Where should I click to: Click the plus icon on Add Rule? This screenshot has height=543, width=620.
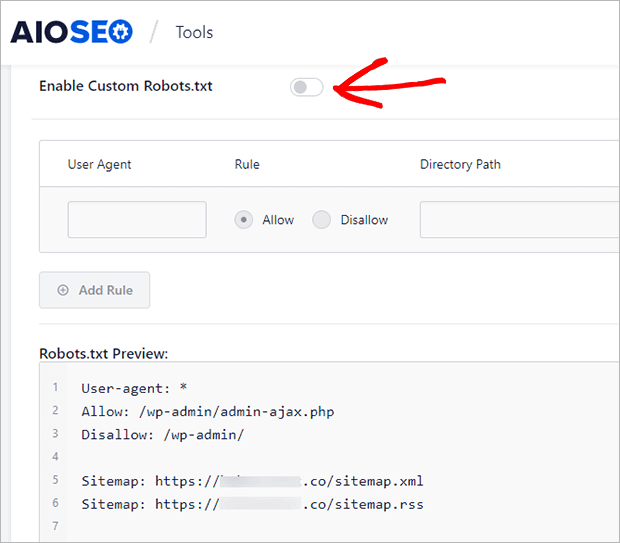[x=63, y=290]
